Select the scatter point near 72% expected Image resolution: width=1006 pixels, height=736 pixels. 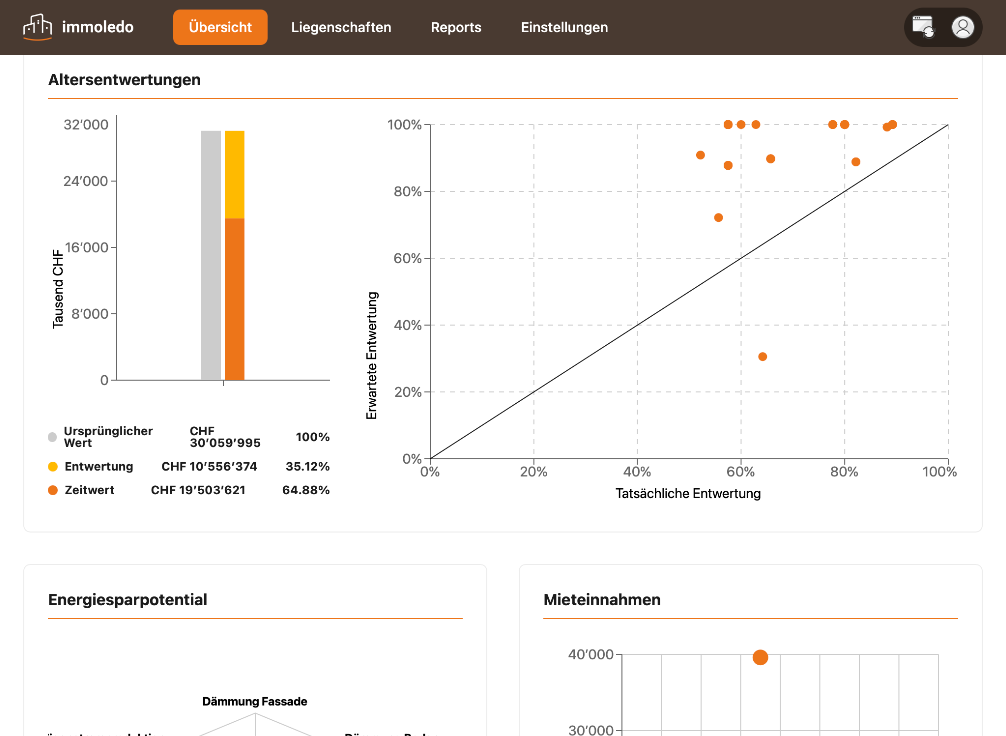click(719, 218)
